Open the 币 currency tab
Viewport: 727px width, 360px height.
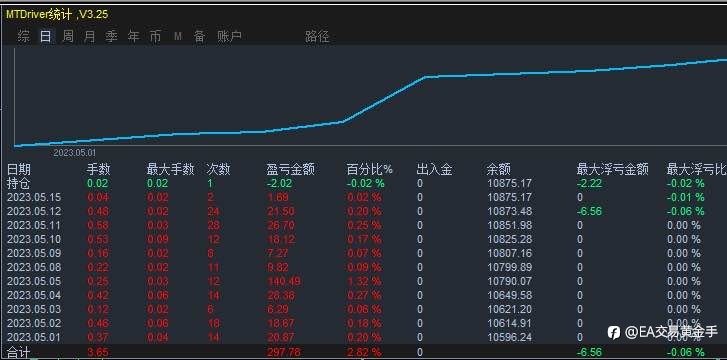pos(156,36)
